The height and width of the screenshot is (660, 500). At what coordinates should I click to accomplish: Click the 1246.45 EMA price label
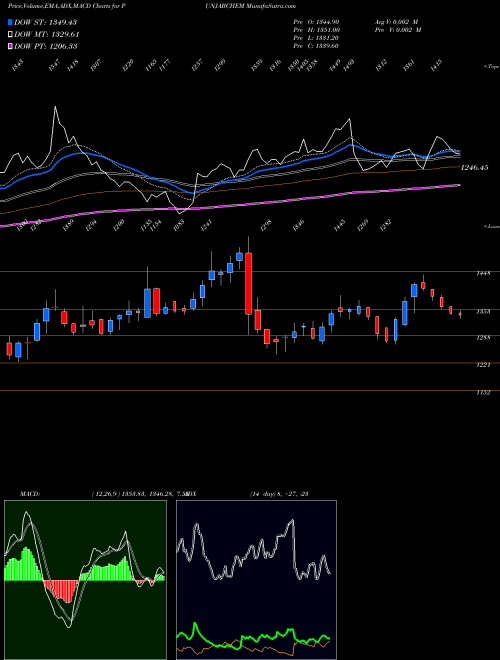tap(474, 168)
